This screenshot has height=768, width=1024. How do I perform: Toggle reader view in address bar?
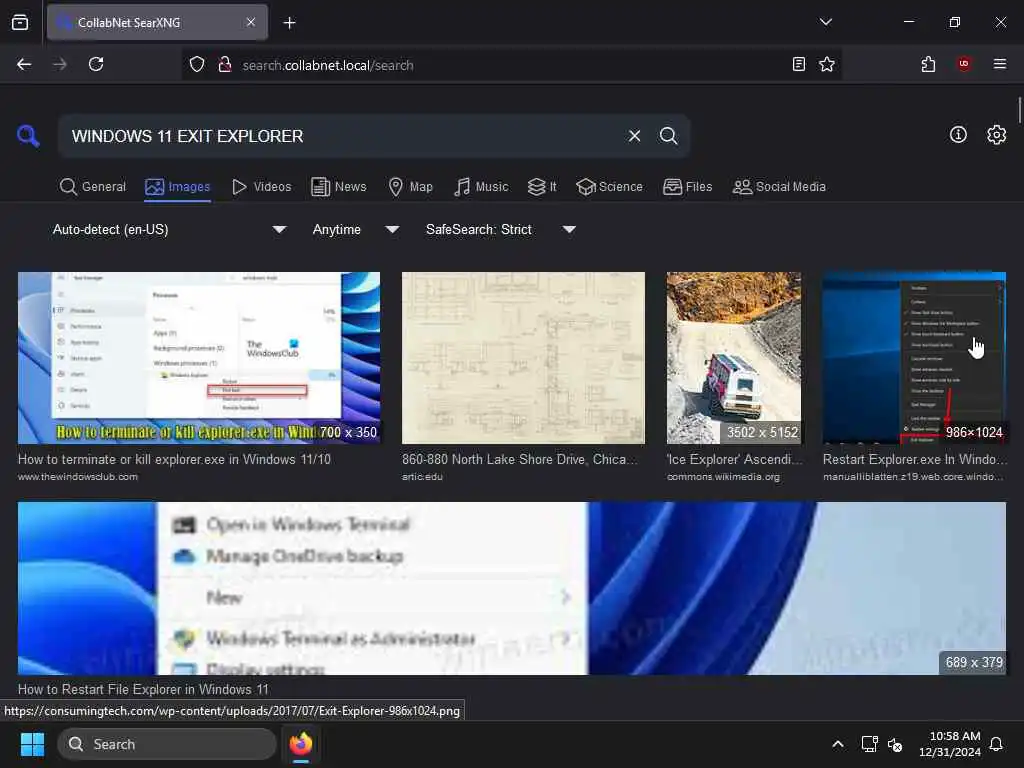pyautogui.click(x=798, y=64)
